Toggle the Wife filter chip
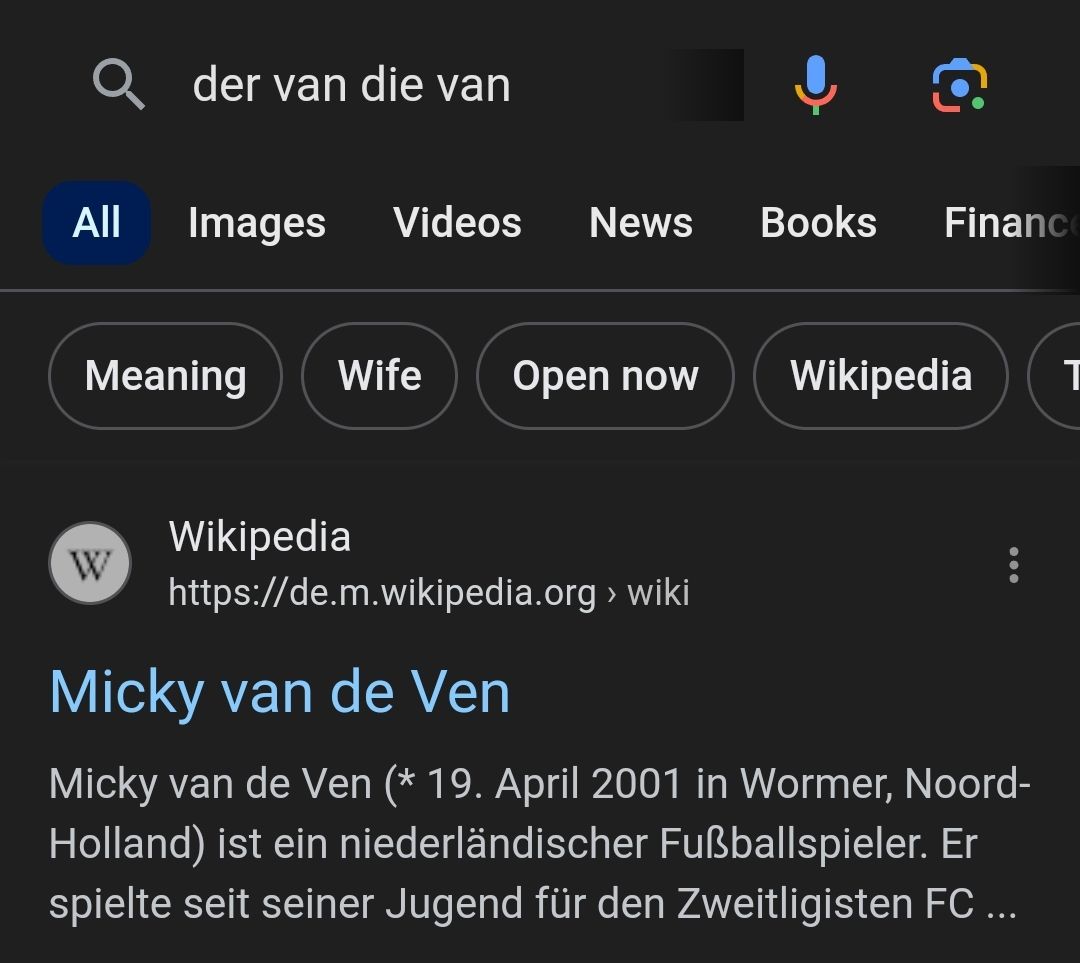 tap(379, 376)
